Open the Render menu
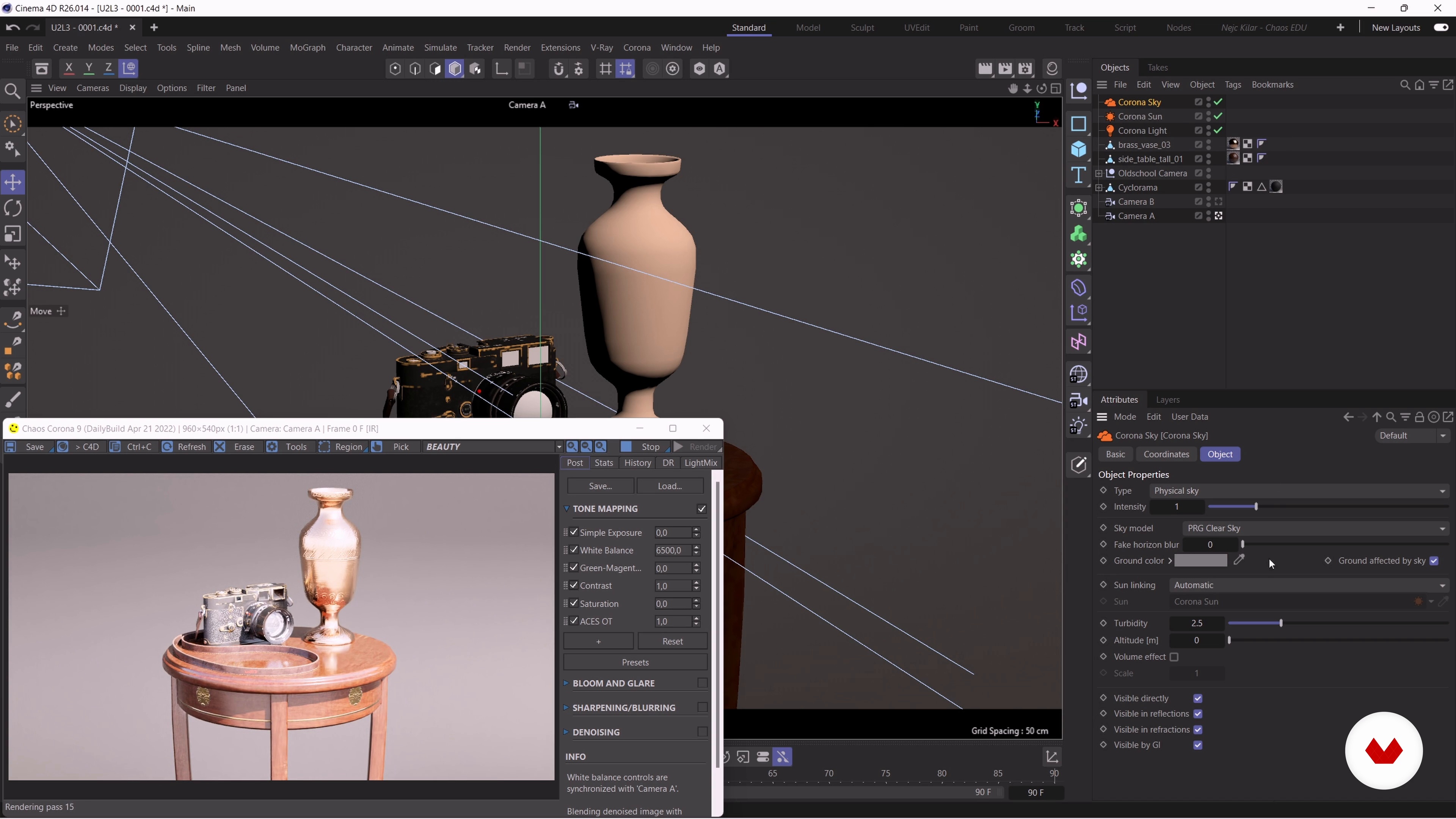Screen dimensions: 1456x819 (x=516, y=48)
